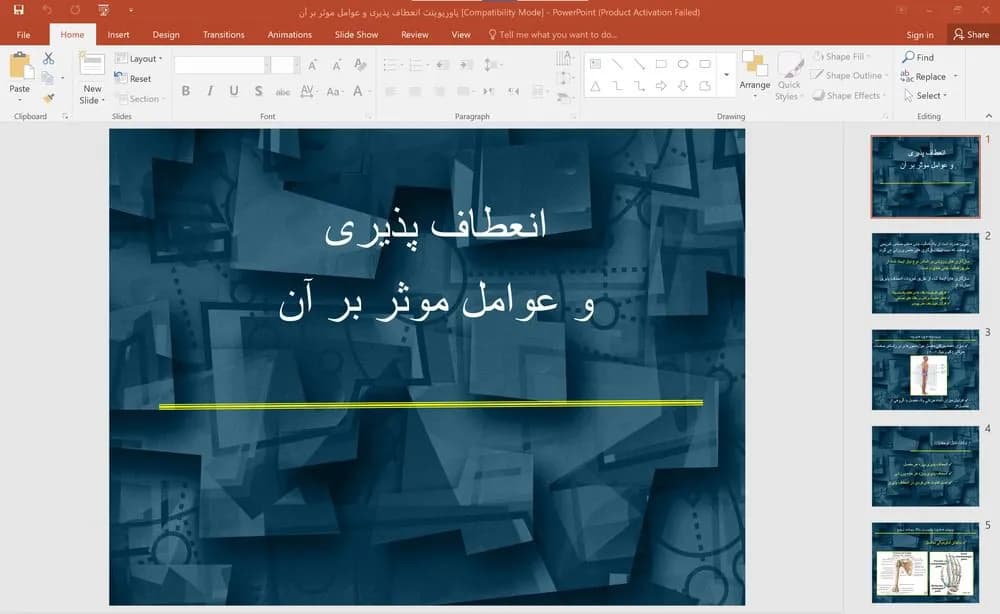Screen dimensions: 1000x614
Task: Select slide 1 thumbnail
Action: click(925, 177)
